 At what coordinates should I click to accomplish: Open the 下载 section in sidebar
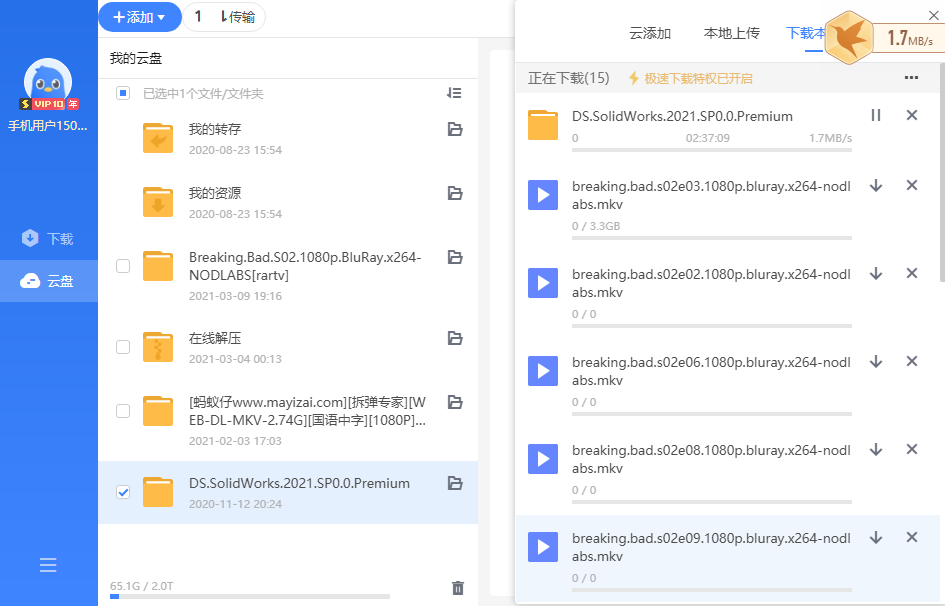pos(48,239)
